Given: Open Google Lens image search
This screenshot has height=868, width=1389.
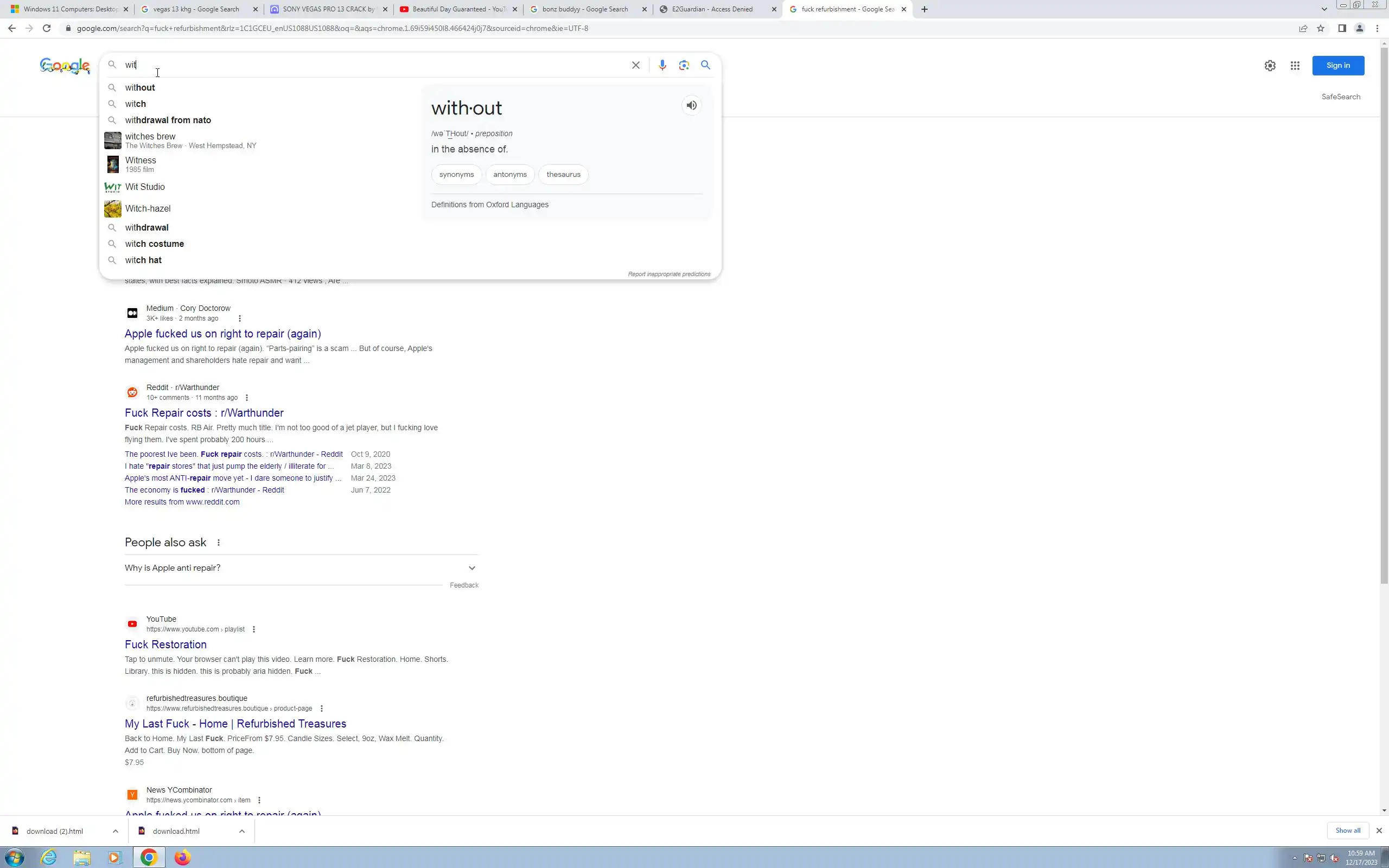Looking at the screenshot, I should (x=684, y=65).
